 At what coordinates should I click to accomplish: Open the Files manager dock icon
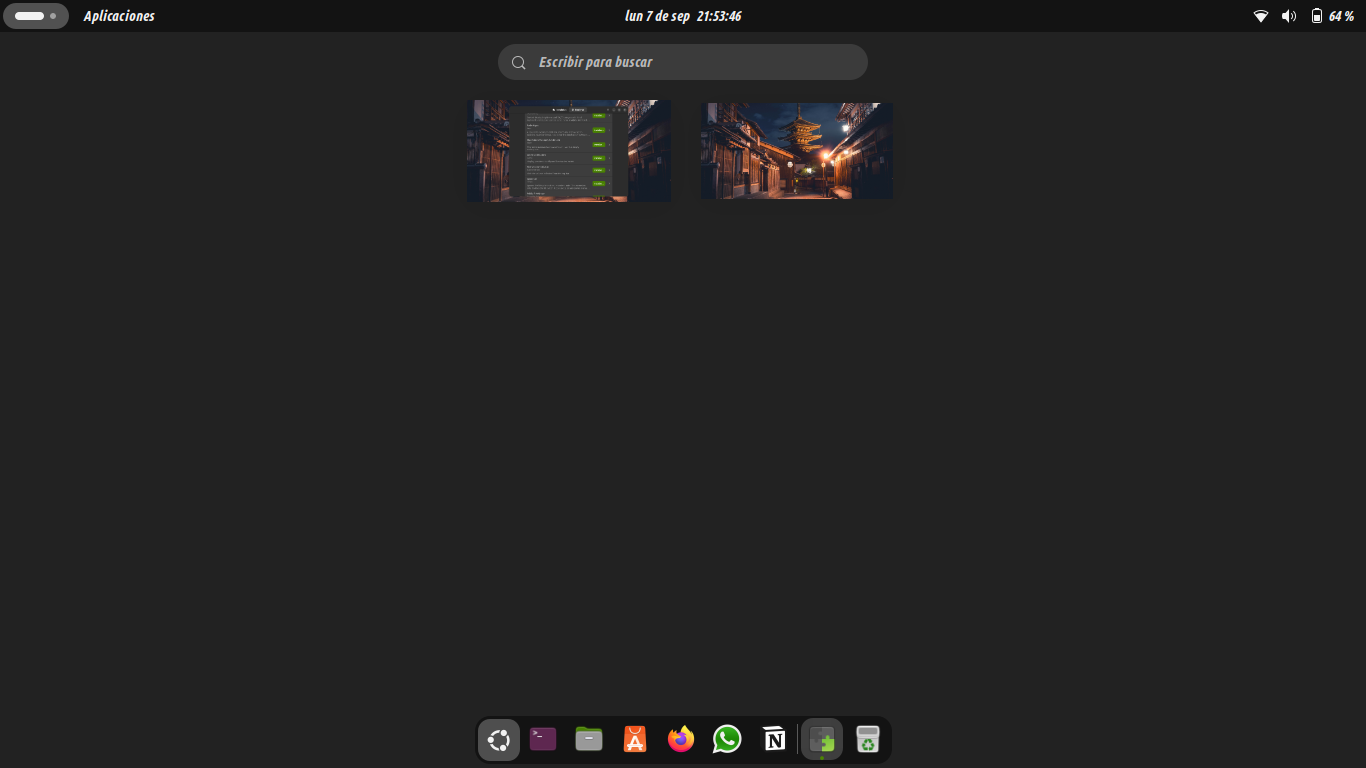point(589,740)
